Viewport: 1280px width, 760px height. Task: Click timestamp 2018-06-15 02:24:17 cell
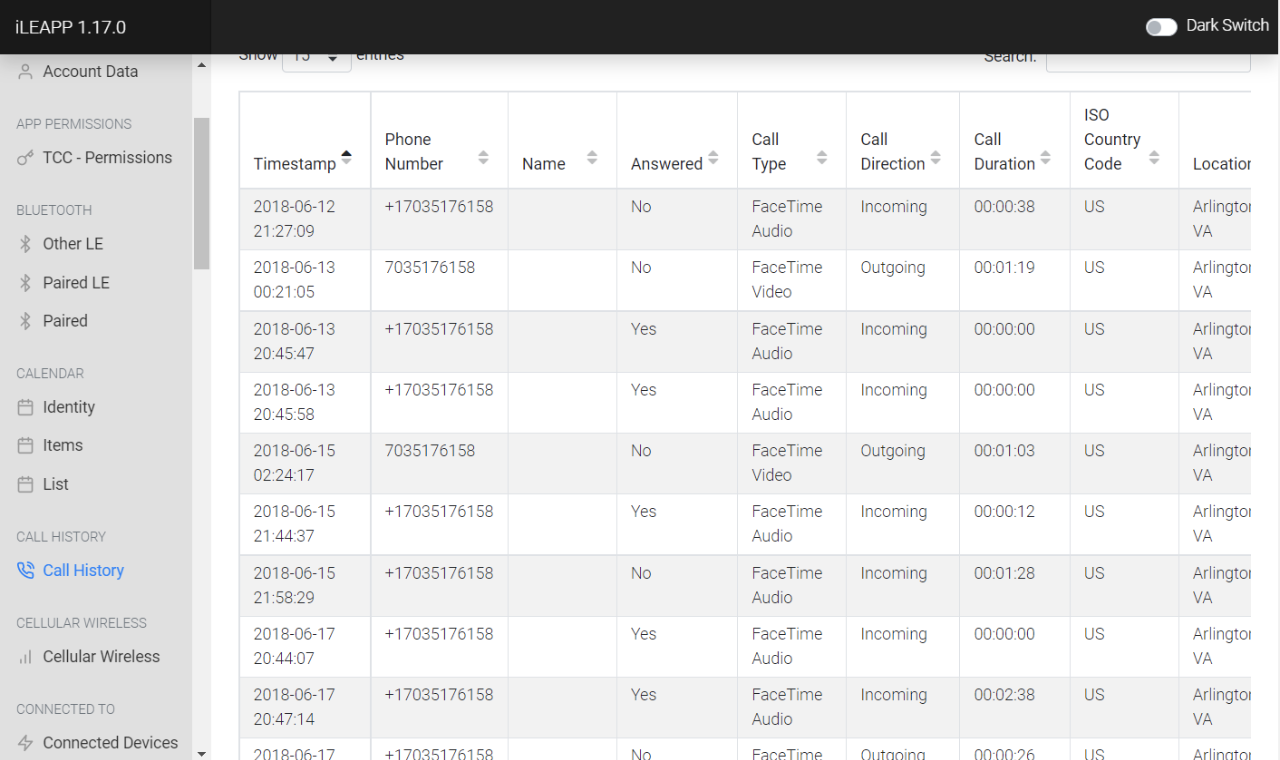[305, 463]
